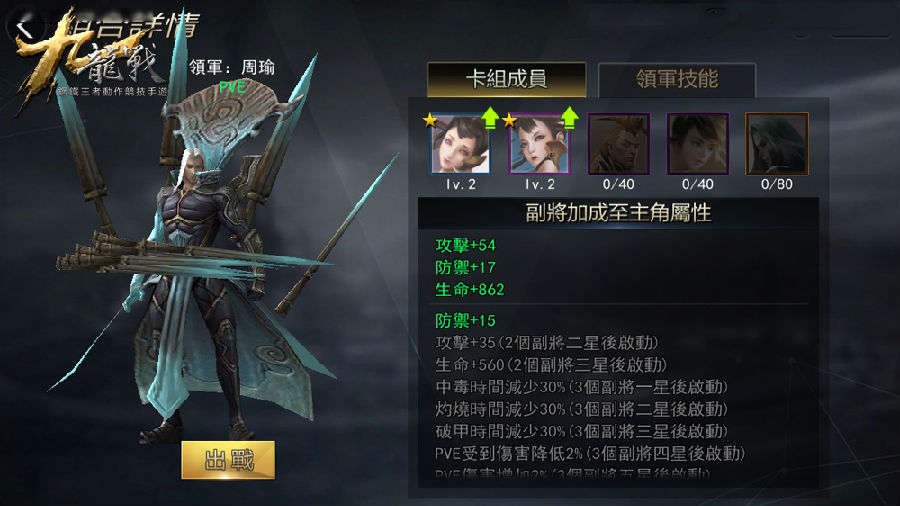
Task: Open locked general slot showing first 0/40
Action: click(618, 144)
